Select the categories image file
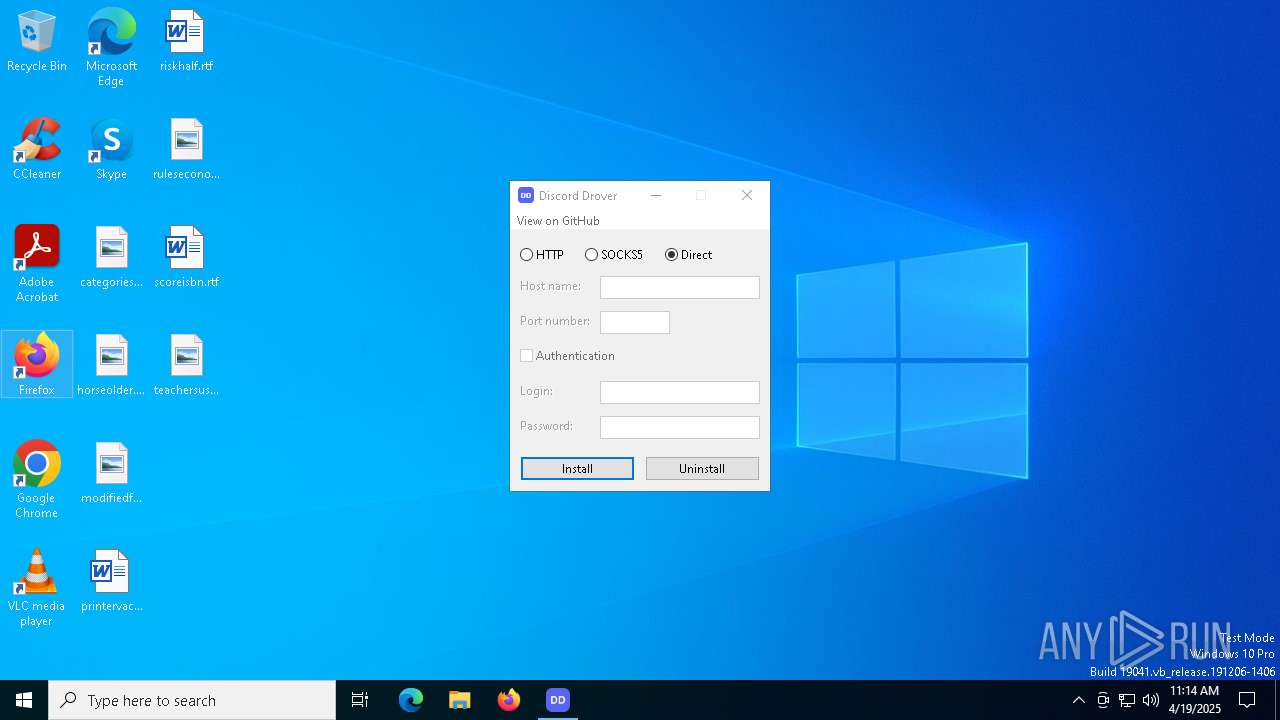 [x=111, y=258]
